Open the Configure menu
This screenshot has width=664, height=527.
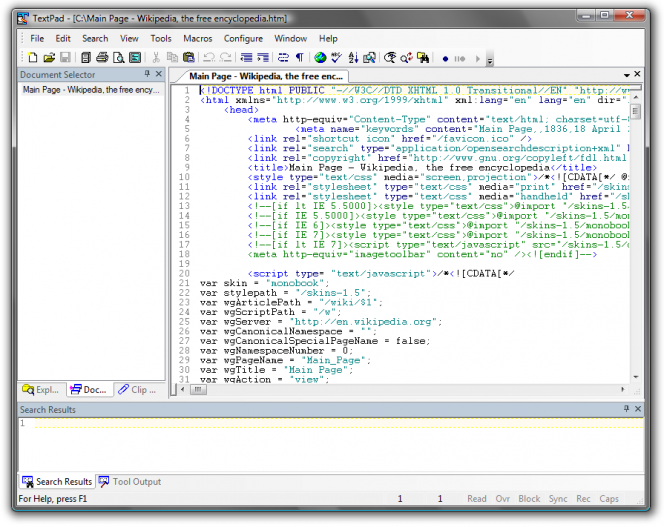[243, 38]
